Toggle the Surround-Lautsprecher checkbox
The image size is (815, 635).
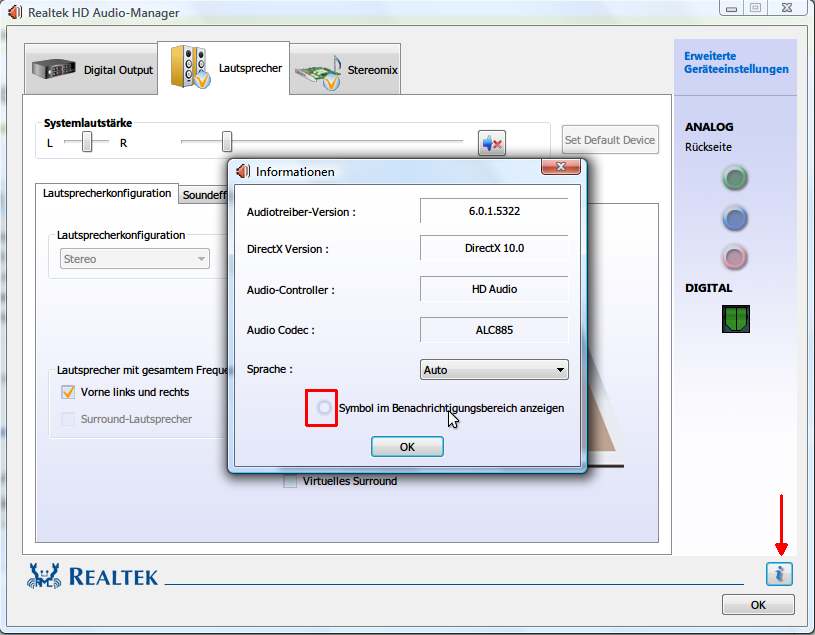(x=68, y=419)
